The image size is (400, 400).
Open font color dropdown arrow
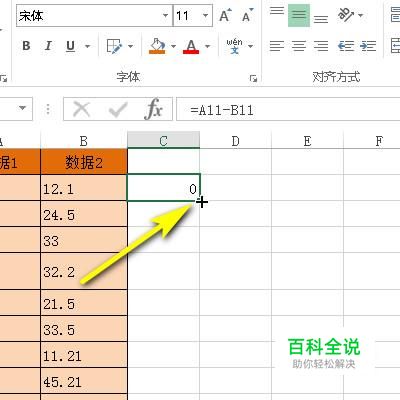point(207,46)
